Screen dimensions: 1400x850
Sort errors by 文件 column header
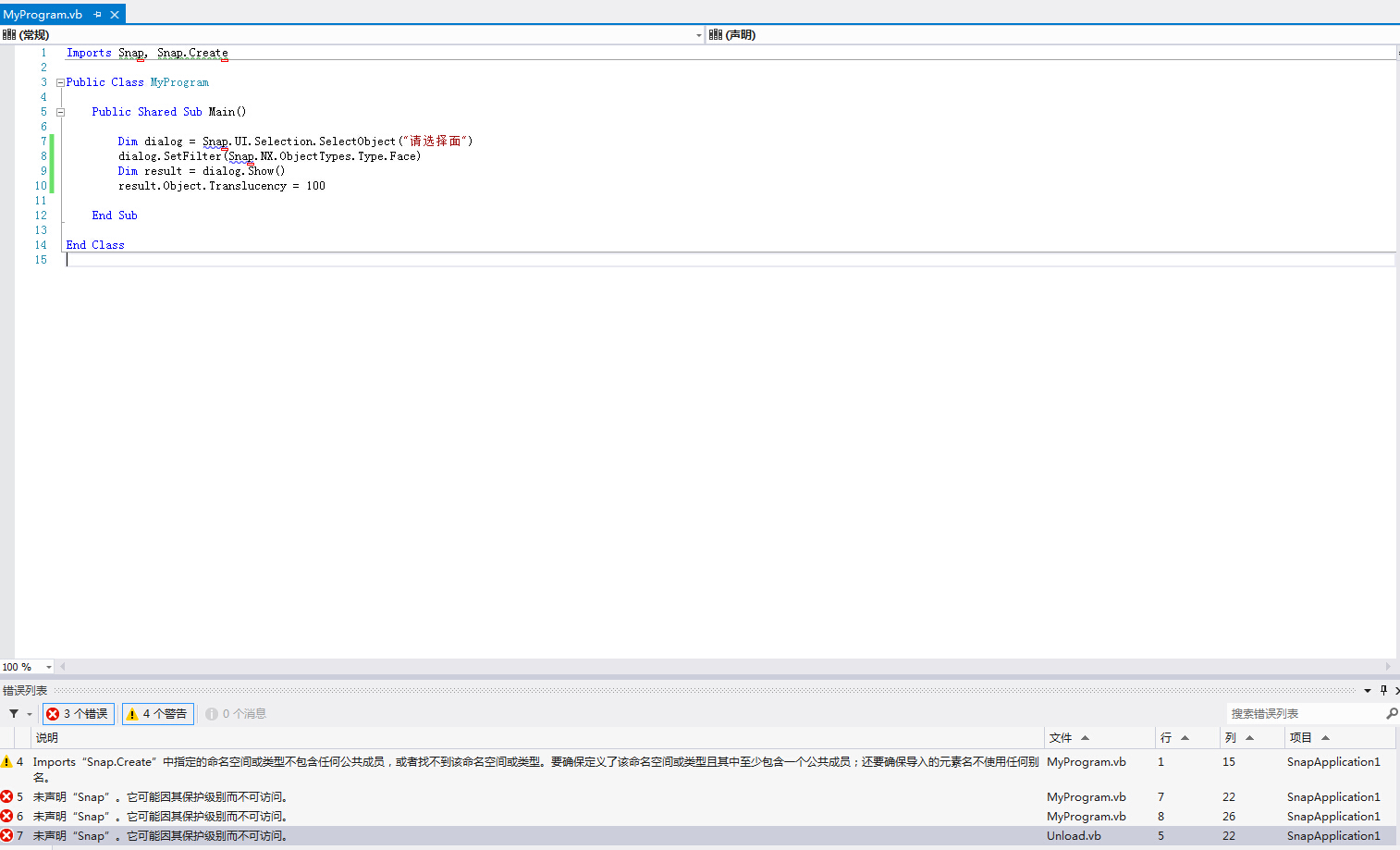(1061, 738)
